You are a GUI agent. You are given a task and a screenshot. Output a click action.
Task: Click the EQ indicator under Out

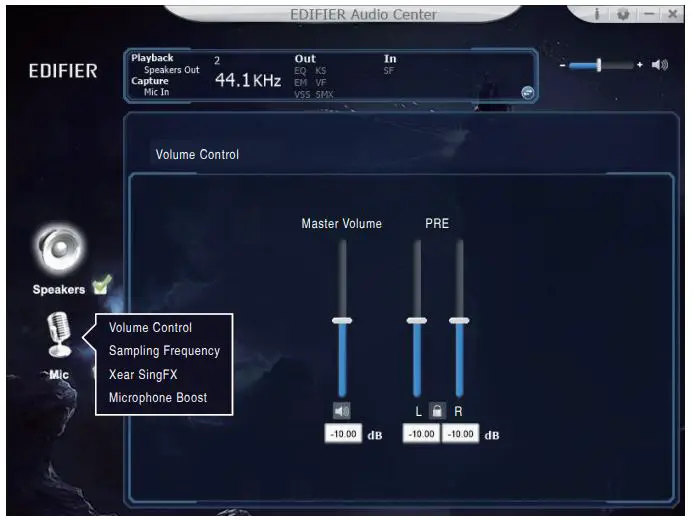click(300, 71)
